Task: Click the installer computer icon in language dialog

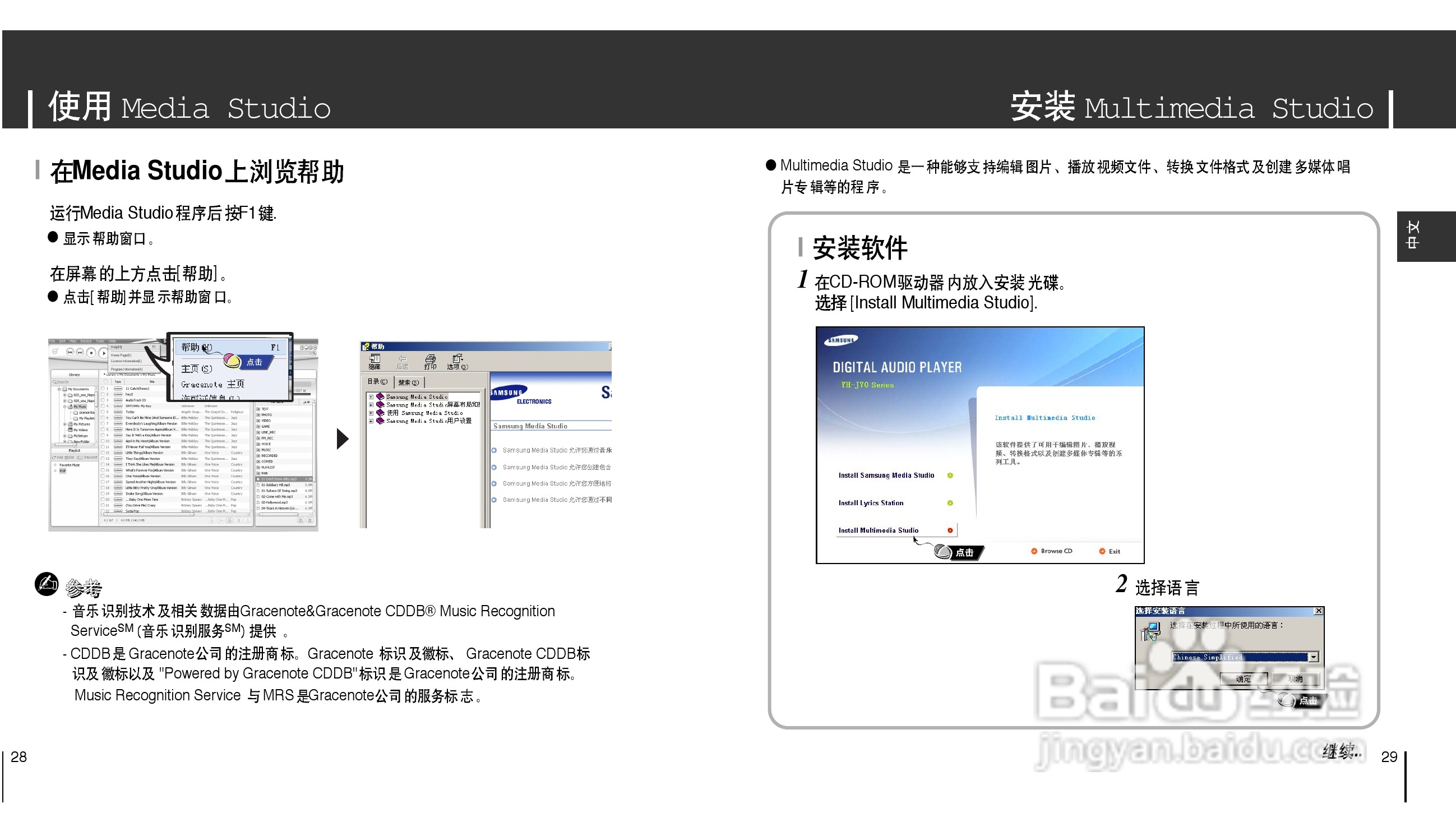Action: (1150, 631)
